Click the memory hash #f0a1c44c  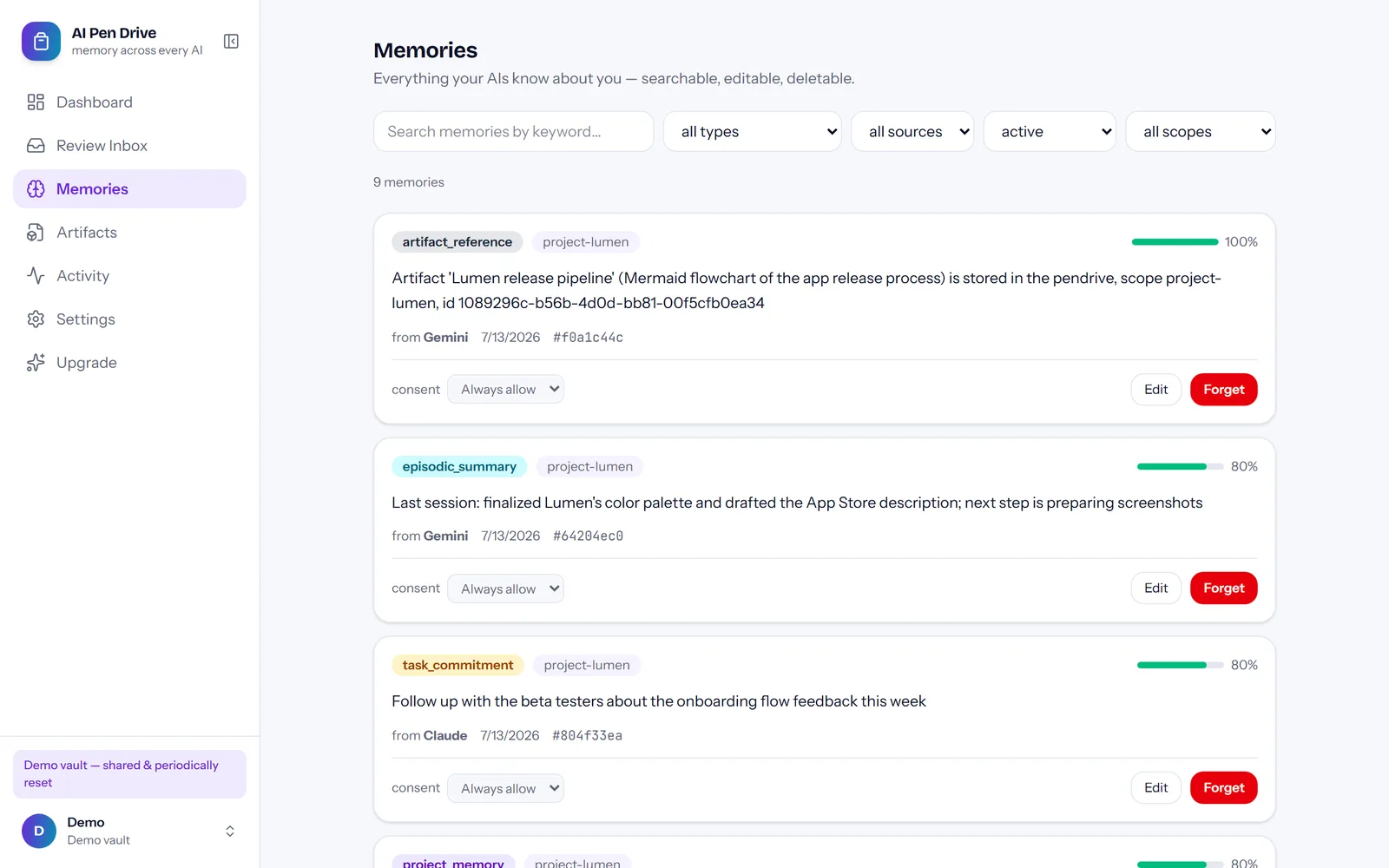pos(588,338)
